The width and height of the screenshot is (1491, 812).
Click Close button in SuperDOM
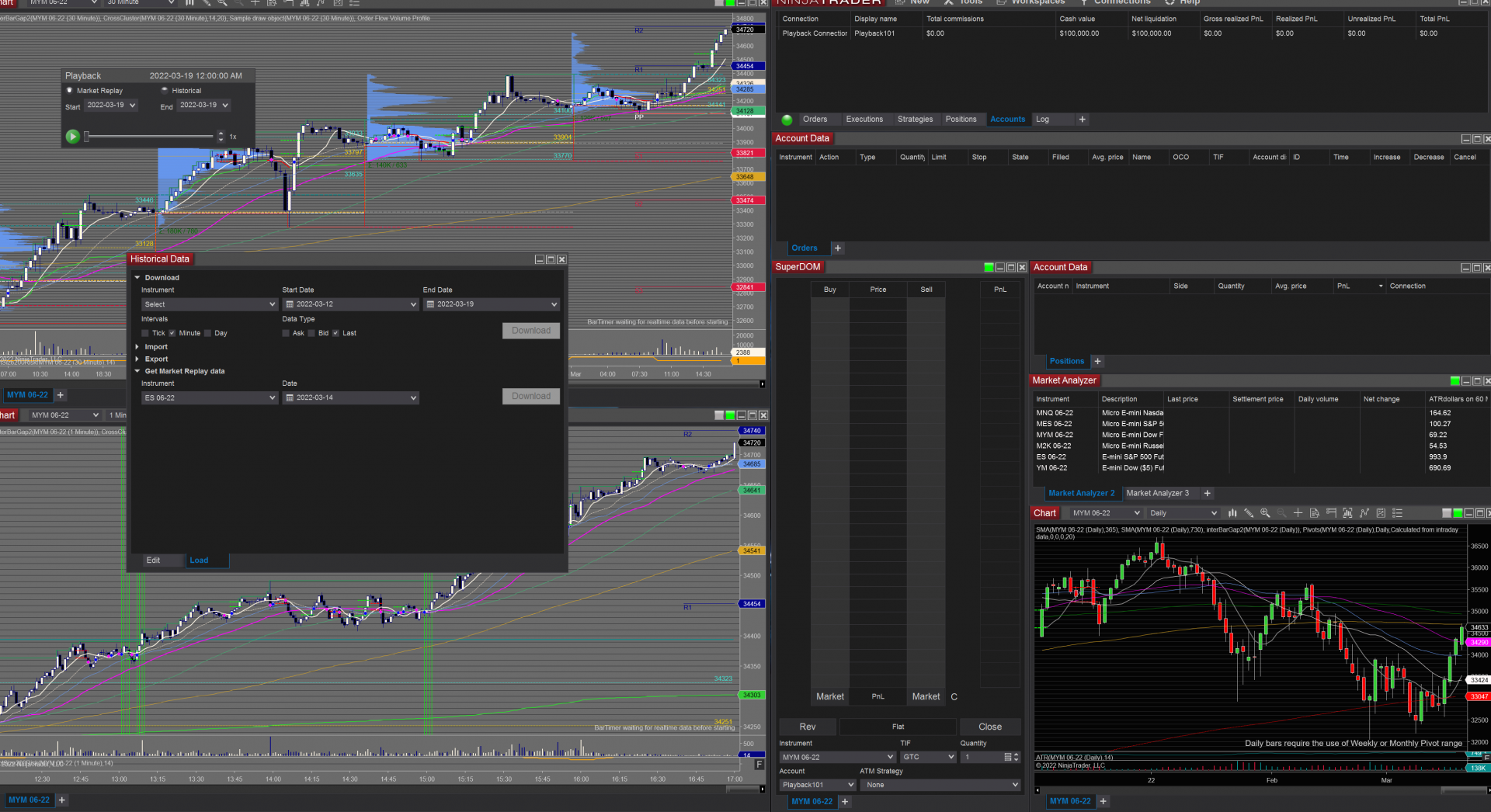[990, 727]
